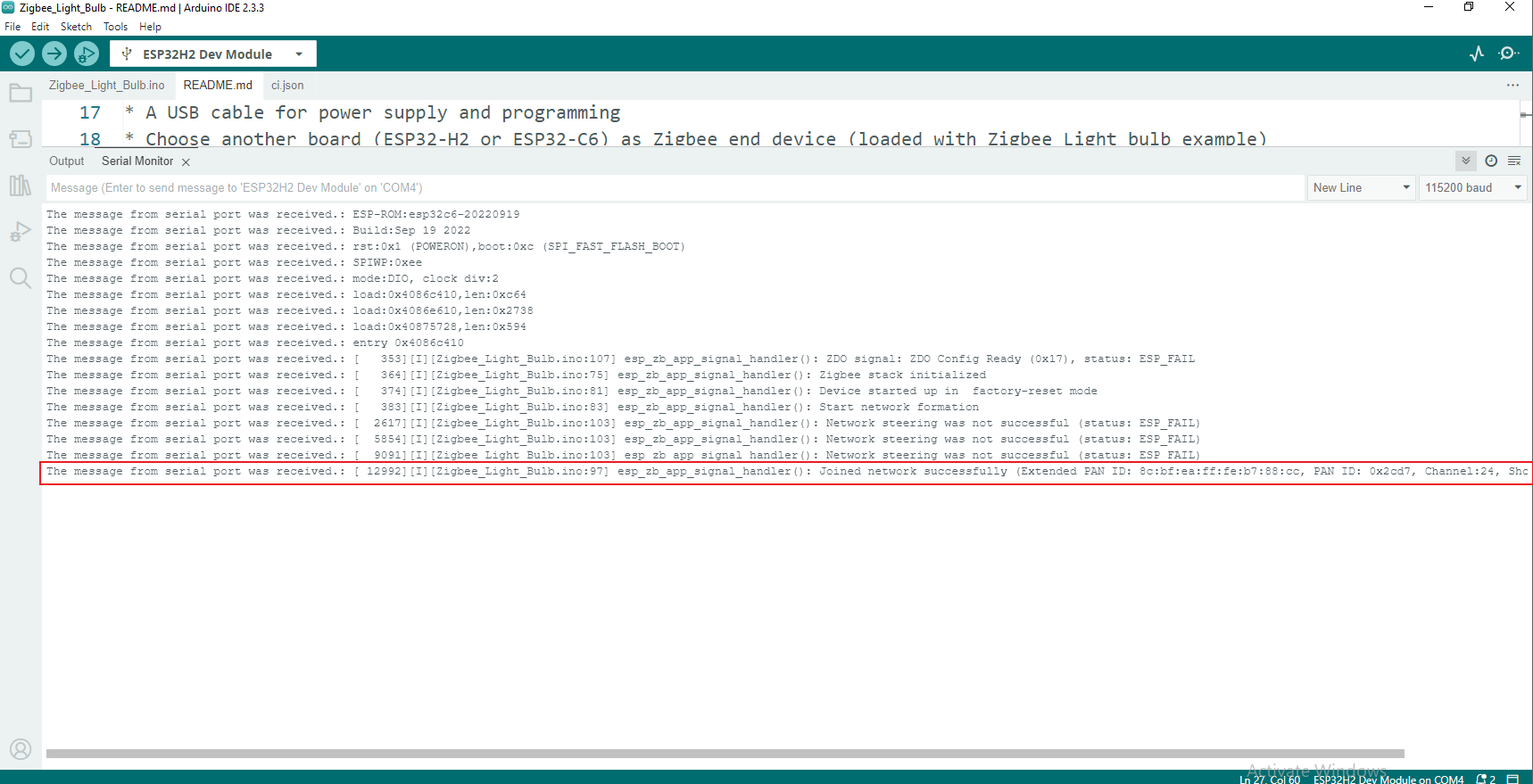The width and height of the screenshot is (1533, 784).
Task: Start debugging with the debug play button
Action: (x=87, y=54)
